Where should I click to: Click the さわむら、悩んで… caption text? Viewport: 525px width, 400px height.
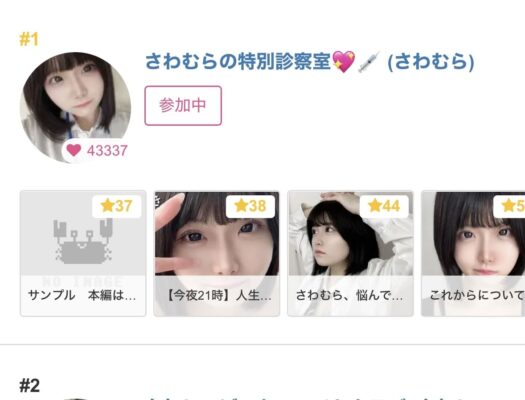(x=350, y=296)
